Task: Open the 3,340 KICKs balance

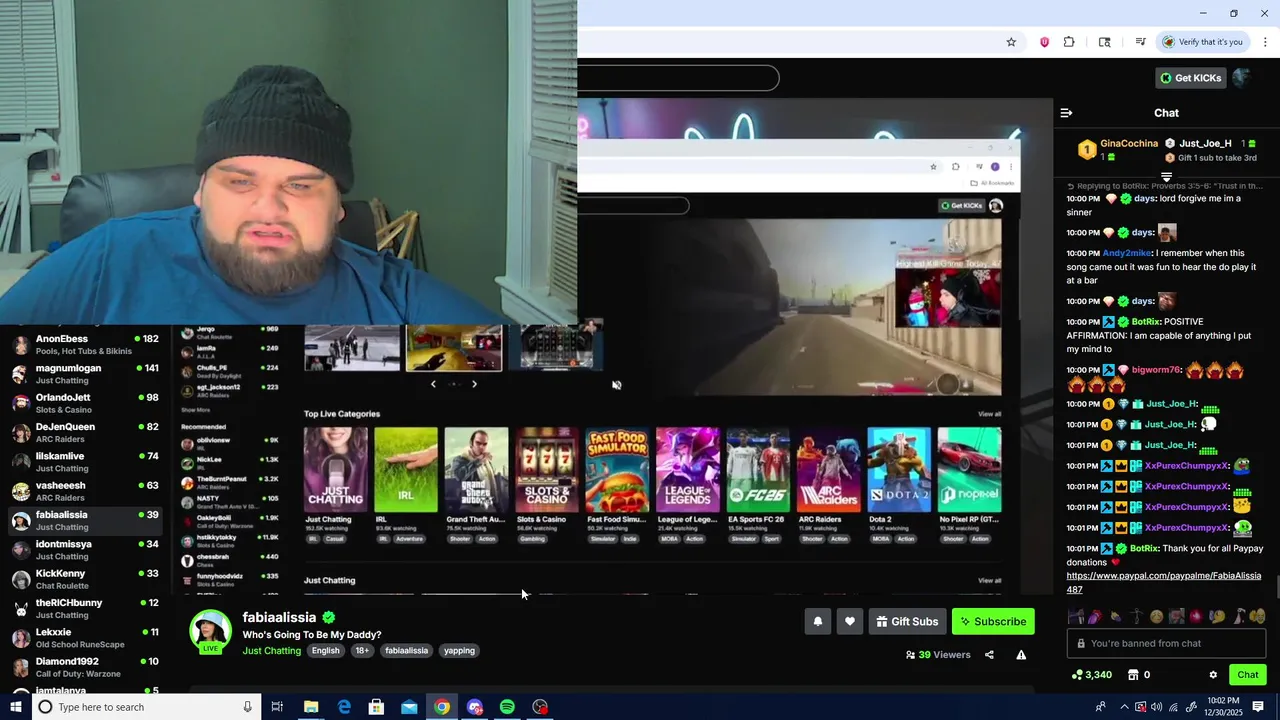Action: click(x=1091, y=675)
